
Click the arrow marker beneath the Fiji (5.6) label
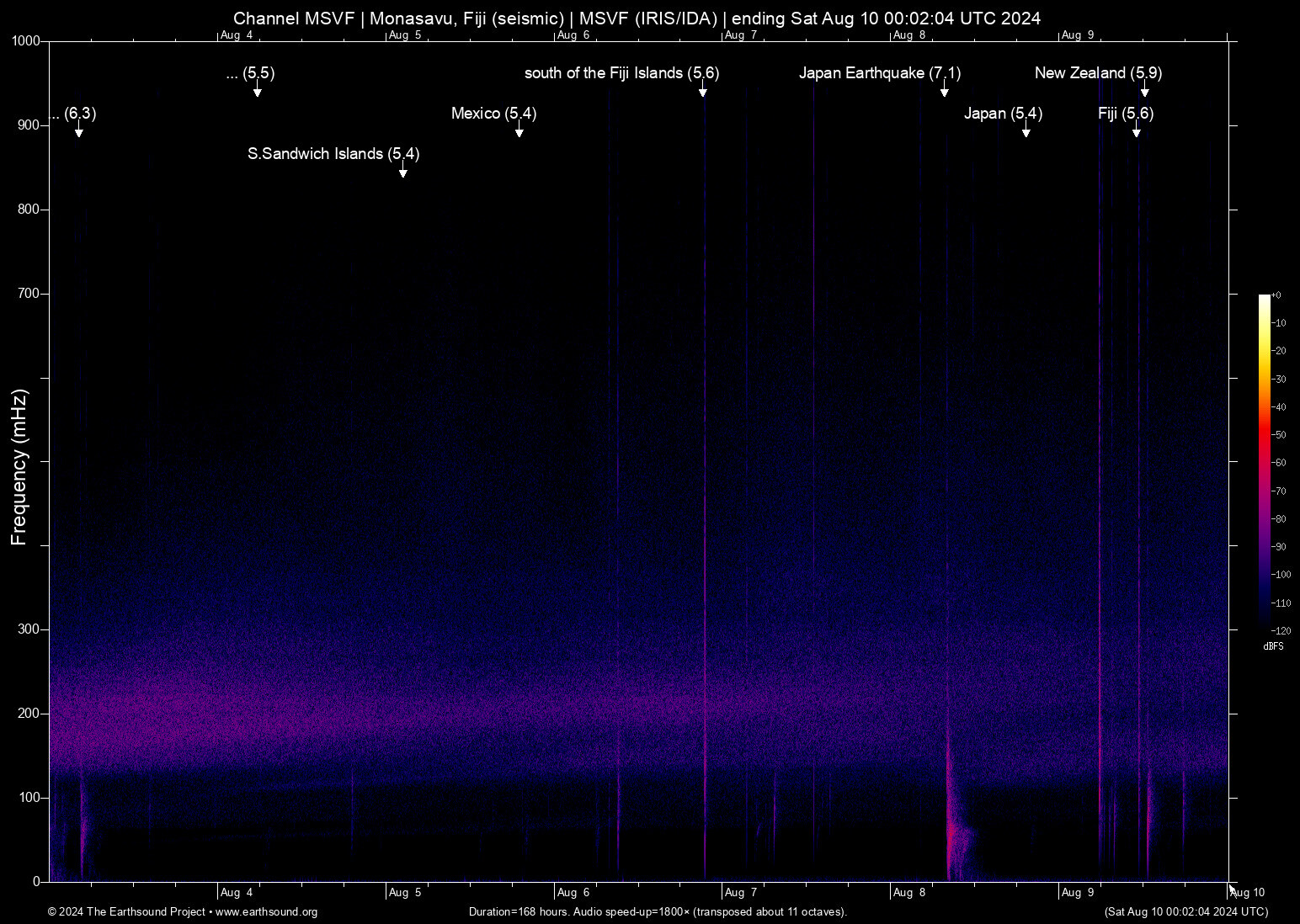coord(1136,130)
